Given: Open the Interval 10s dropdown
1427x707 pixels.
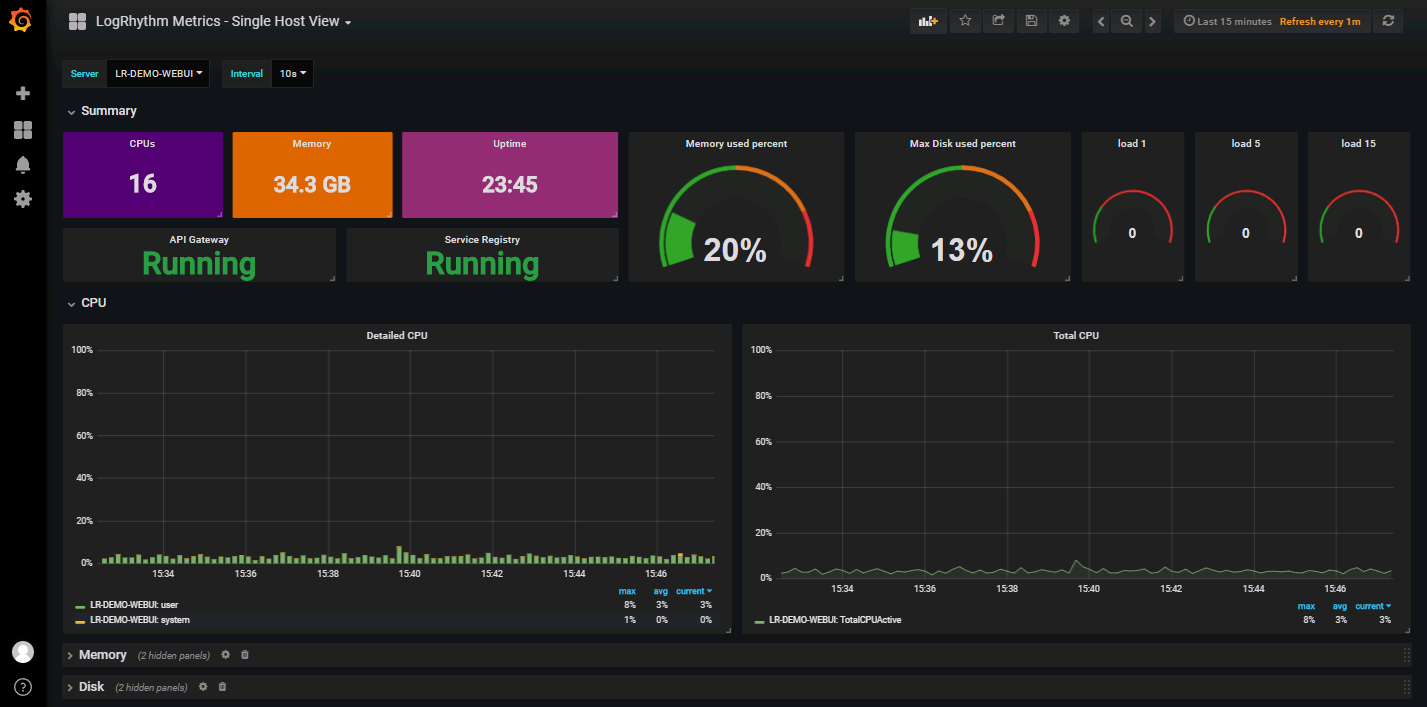Looking at the screenshot, I should click(x=291, y=73).
